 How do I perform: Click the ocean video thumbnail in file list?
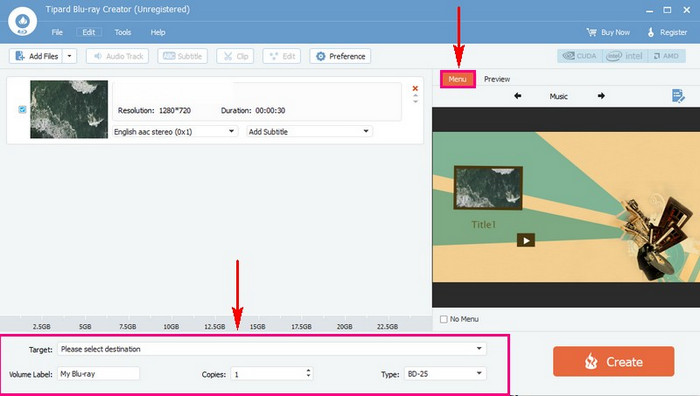click(69, 109)
